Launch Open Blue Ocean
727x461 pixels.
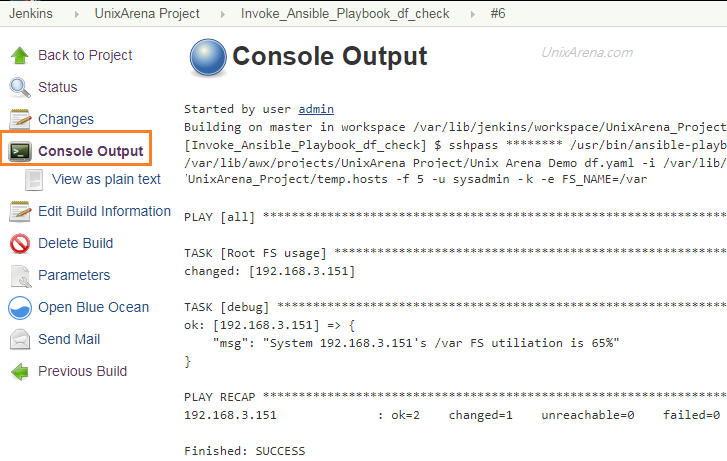[x=94, y=307]
